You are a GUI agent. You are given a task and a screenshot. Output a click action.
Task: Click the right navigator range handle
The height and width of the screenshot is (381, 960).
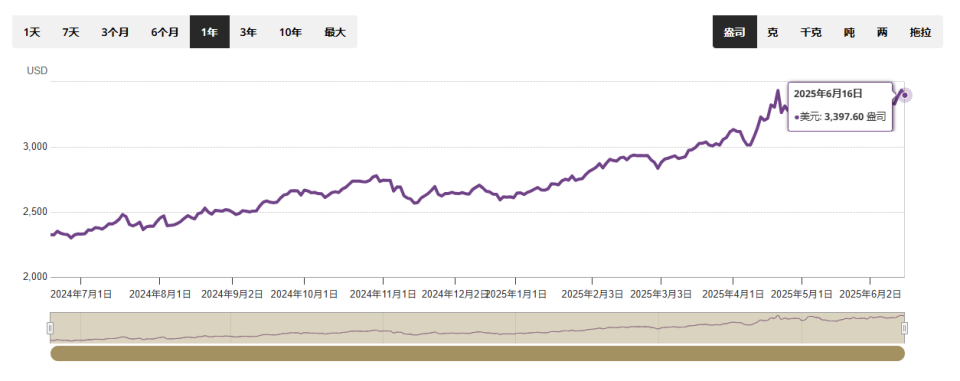(x=904, y=329)
